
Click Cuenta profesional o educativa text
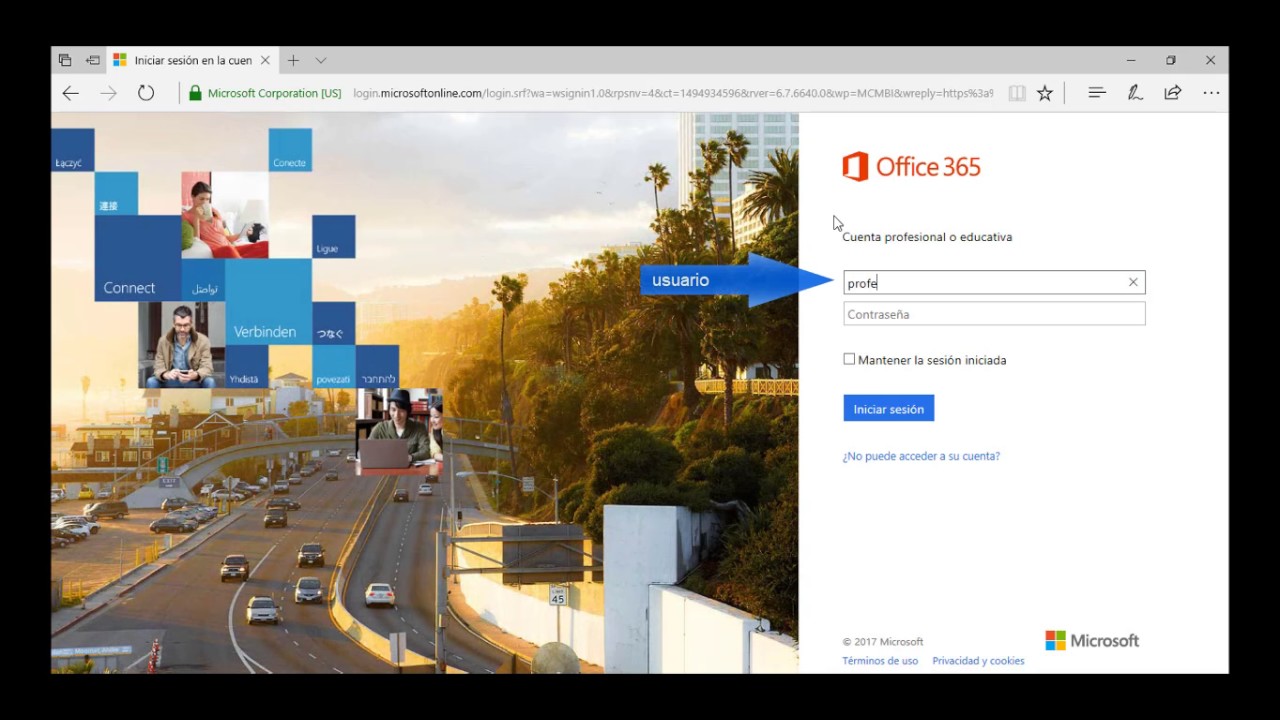tap(927, 237)
